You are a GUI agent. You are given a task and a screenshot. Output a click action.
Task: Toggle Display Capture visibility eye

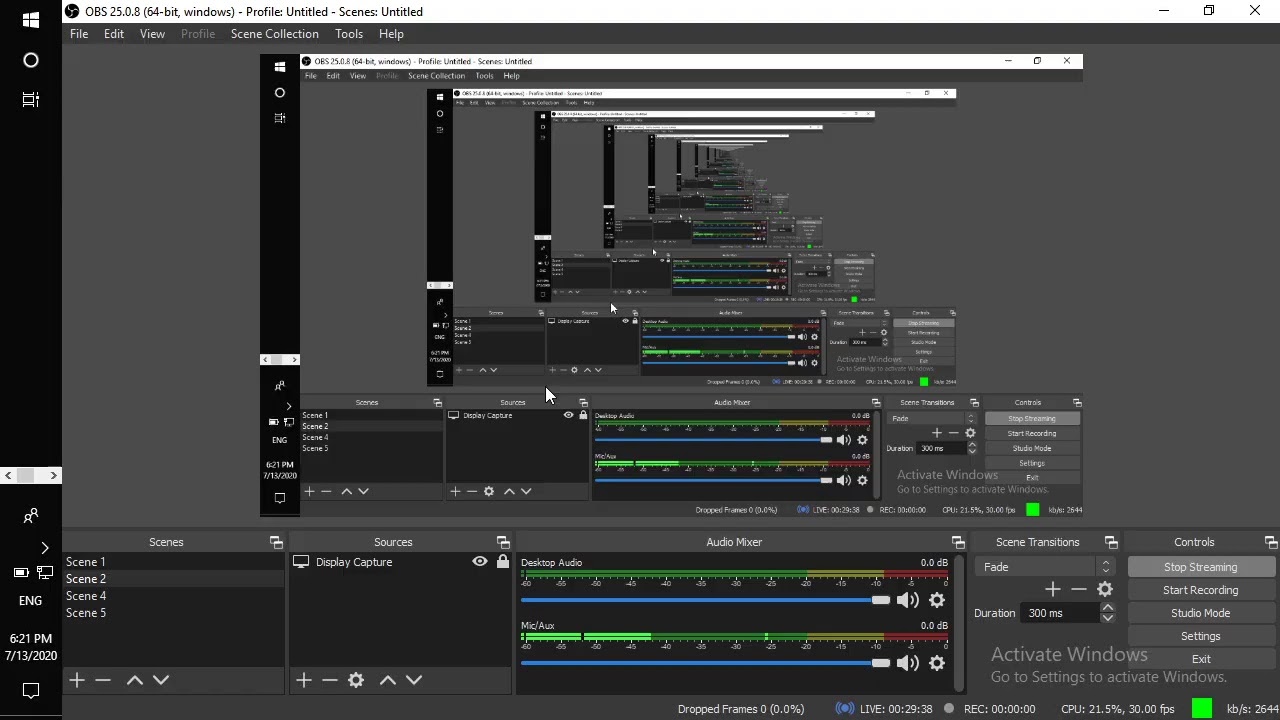pyautogui.click(x=480, y=562)
